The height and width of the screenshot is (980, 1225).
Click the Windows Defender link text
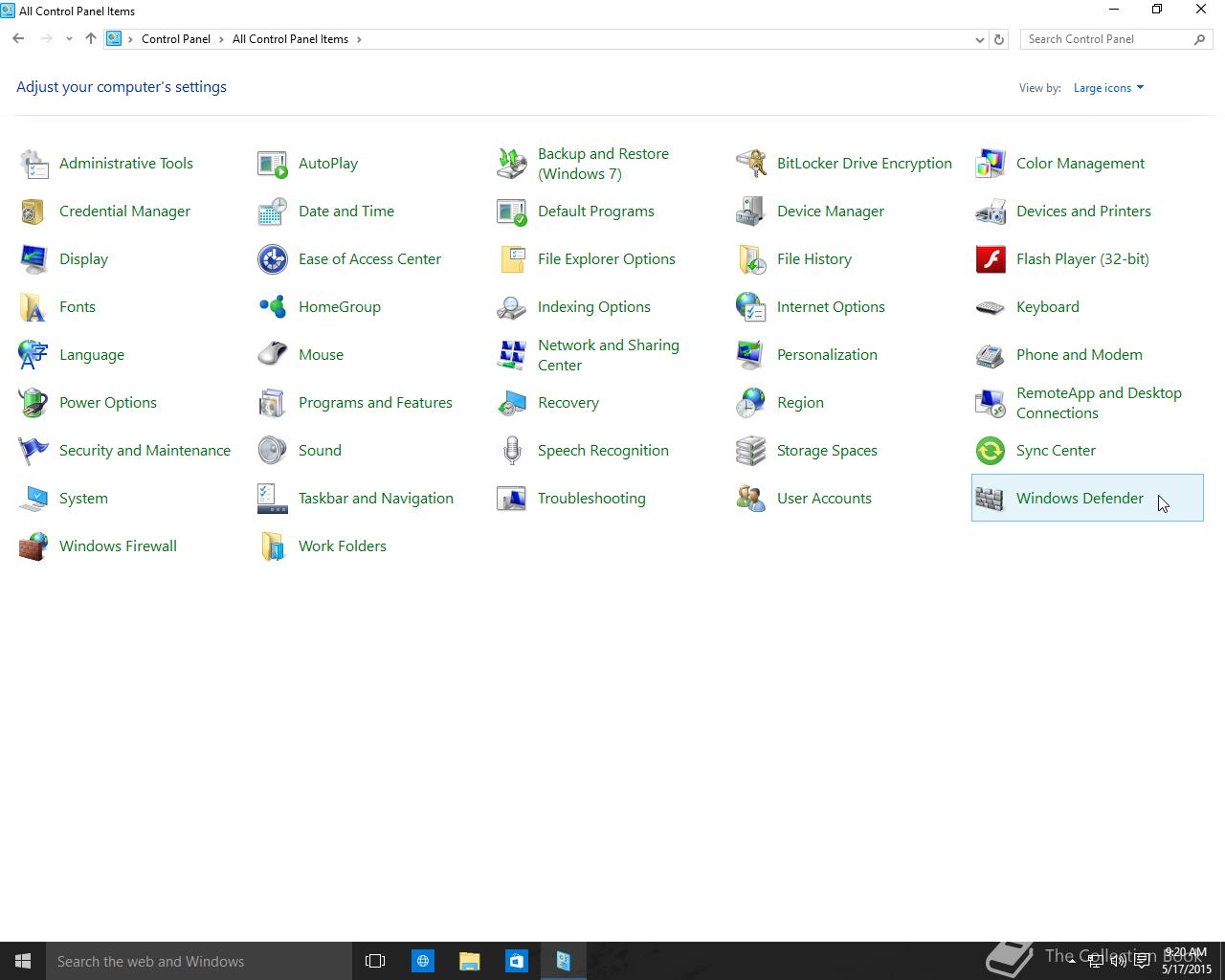point(1080,499)
